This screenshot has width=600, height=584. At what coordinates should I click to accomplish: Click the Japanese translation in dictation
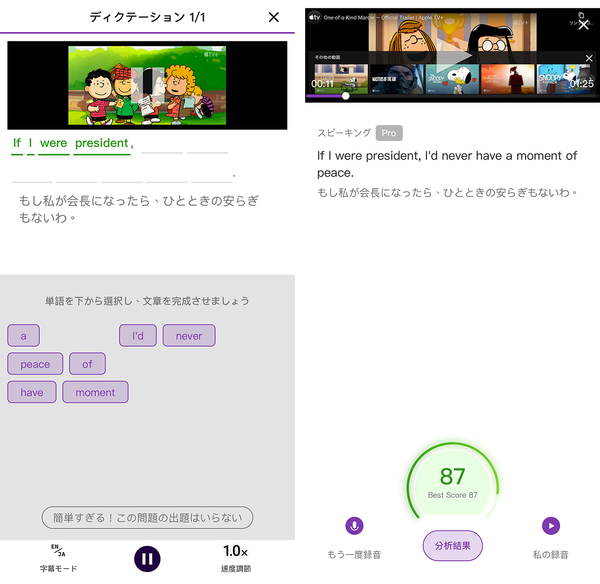[139, 209]
